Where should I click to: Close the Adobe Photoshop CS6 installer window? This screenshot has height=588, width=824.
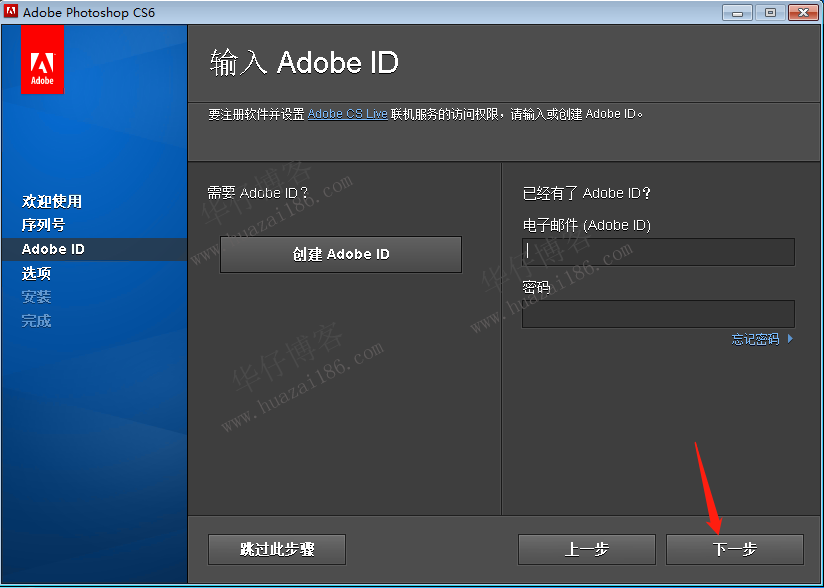(804, 13)
